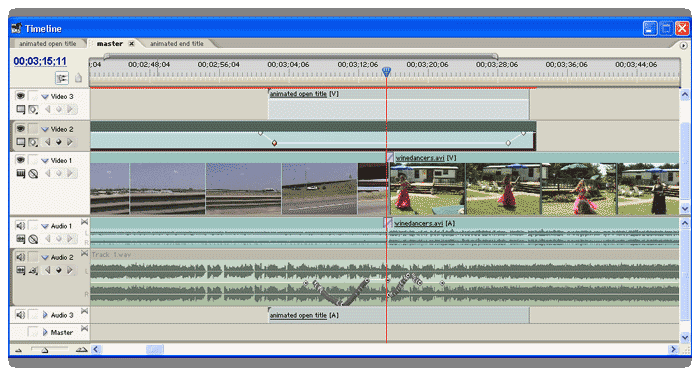Toggle lock box on Video 1 track
The width and height of the screenshot is (700, 376).
click(33, 160)
